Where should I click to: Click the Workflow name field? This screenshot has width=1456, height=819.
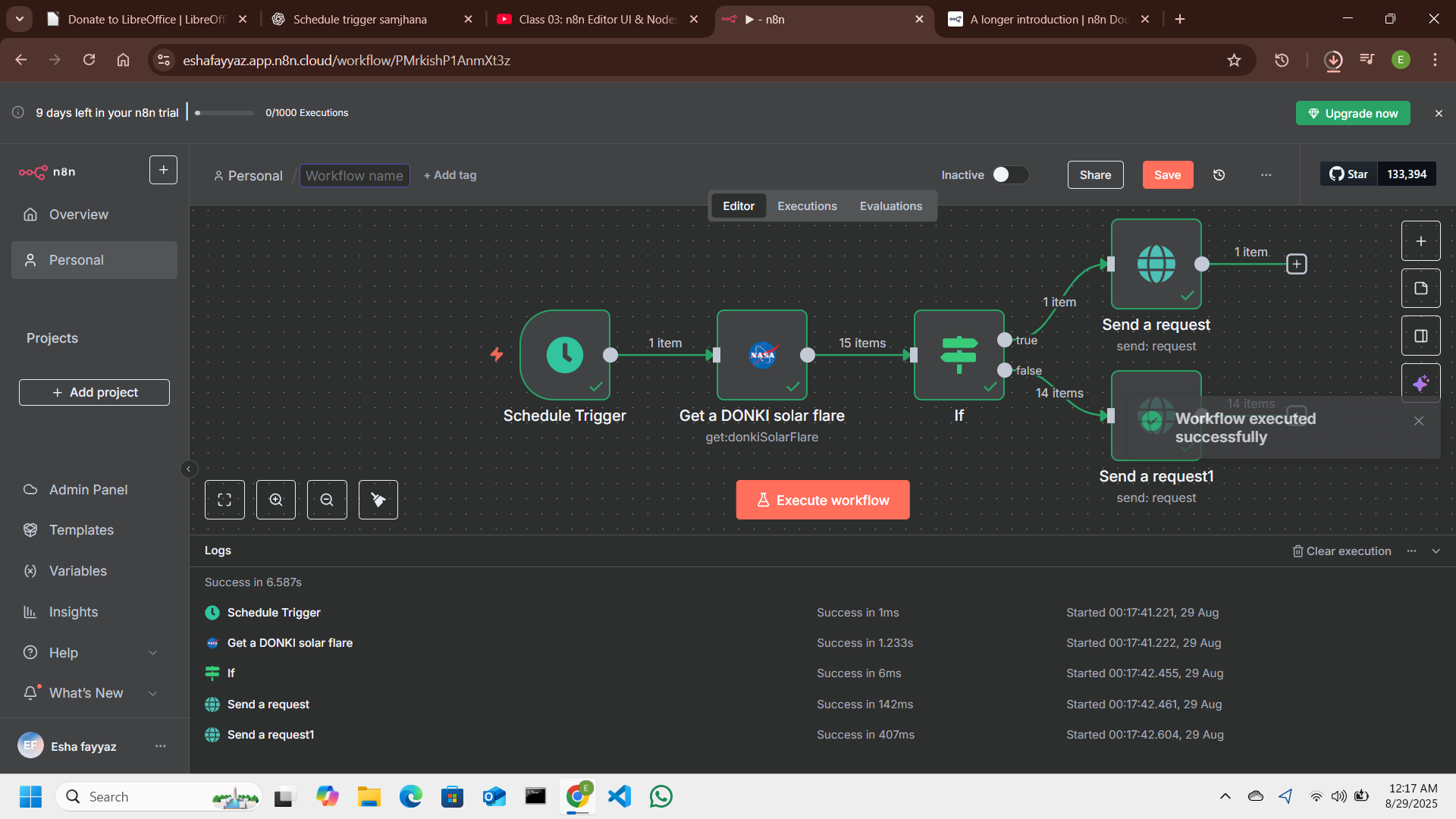point(355,175)
